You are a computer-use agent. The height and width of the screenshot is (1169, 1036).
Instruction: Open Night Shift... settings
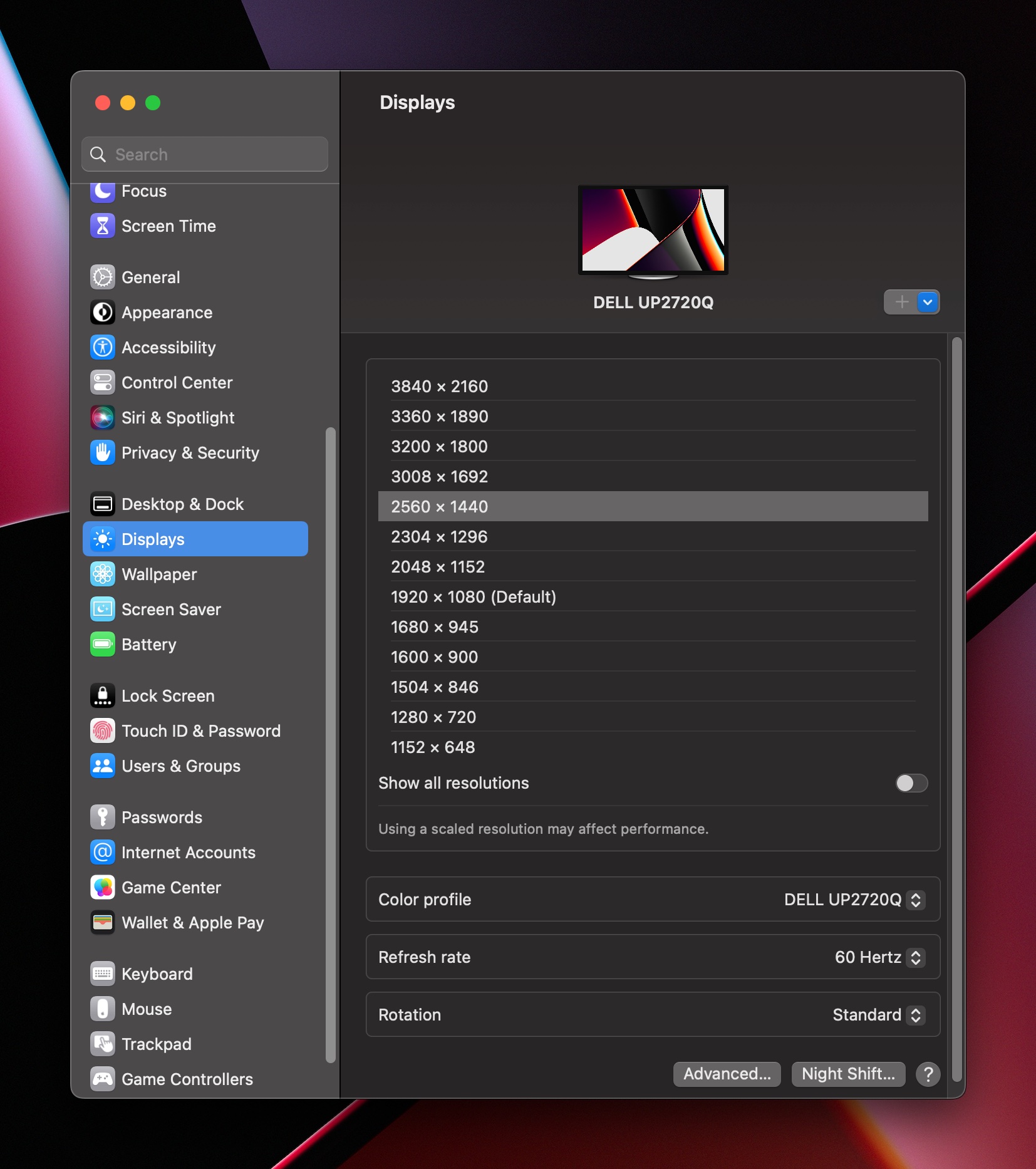click(x=849, y=1074)
